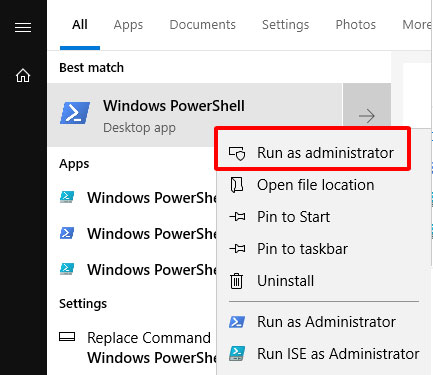Screen dimensions: 433x375
Task: Click the Home icon in sidebar
Action: (x=23, y=75)
